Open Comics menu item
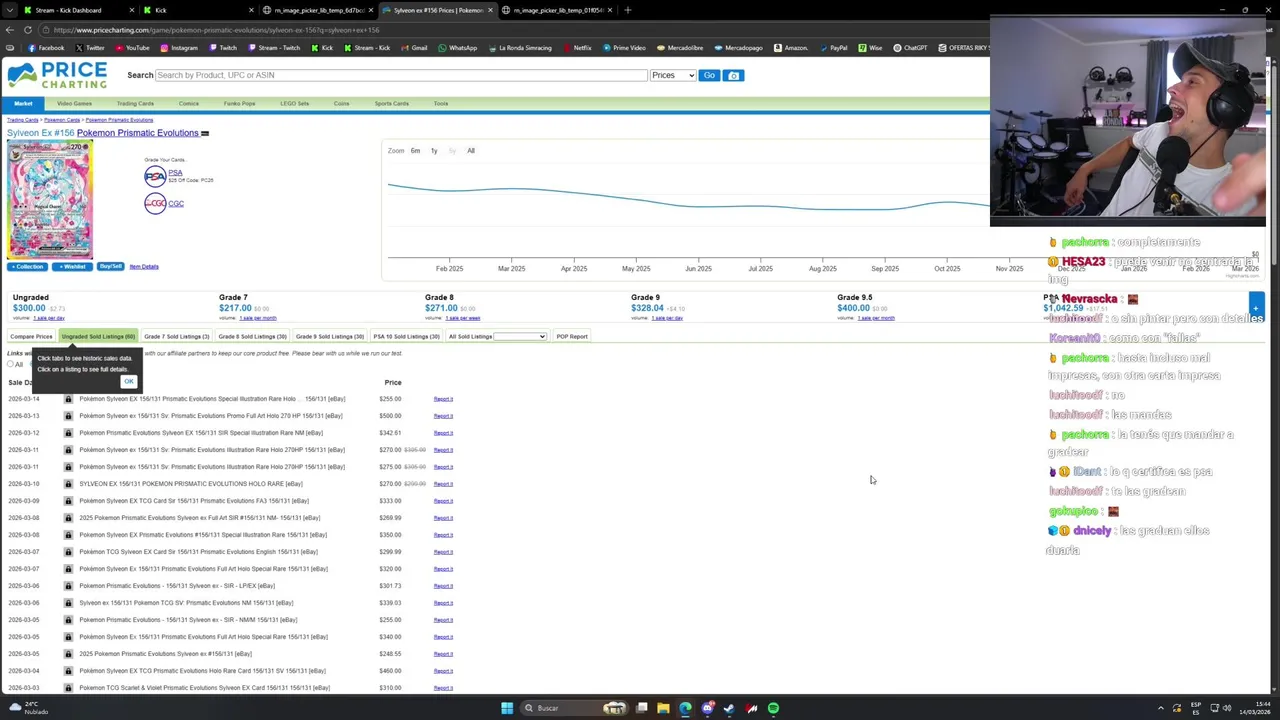Image resolution: width=1280 pixels, height=720 pixels. pyautogui.click(x=188, y=103)
